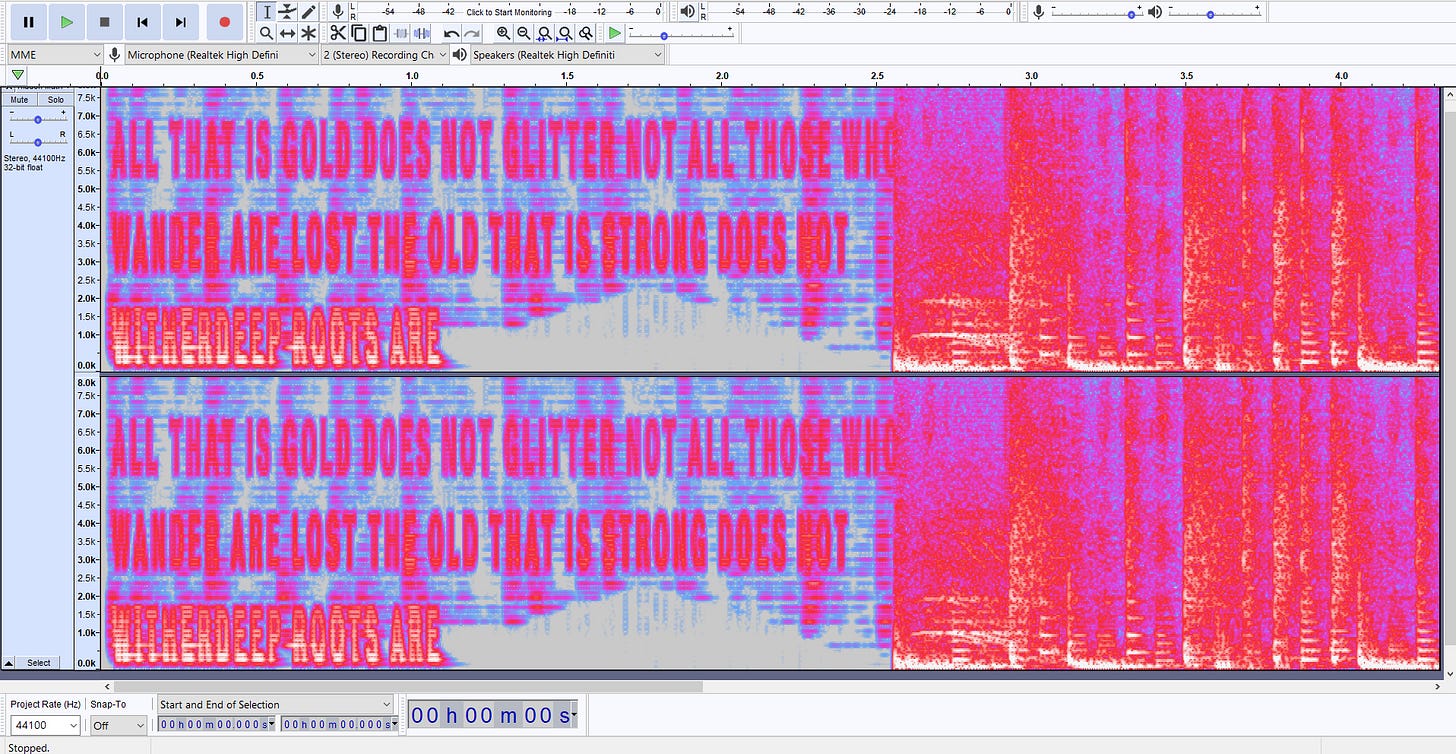
Task: Select the Multi-Tool asterisk icon
Action: pyautogui.click(x=309, y=33)
